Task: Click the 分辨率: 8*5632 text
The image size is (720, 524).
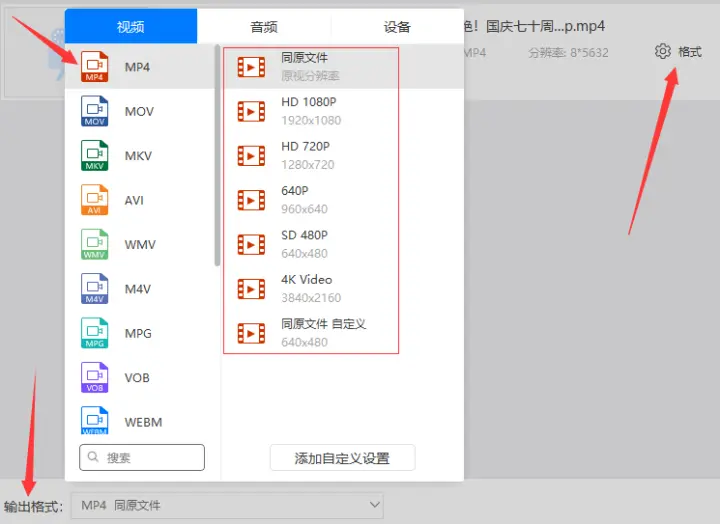Action: coord(568,53)
